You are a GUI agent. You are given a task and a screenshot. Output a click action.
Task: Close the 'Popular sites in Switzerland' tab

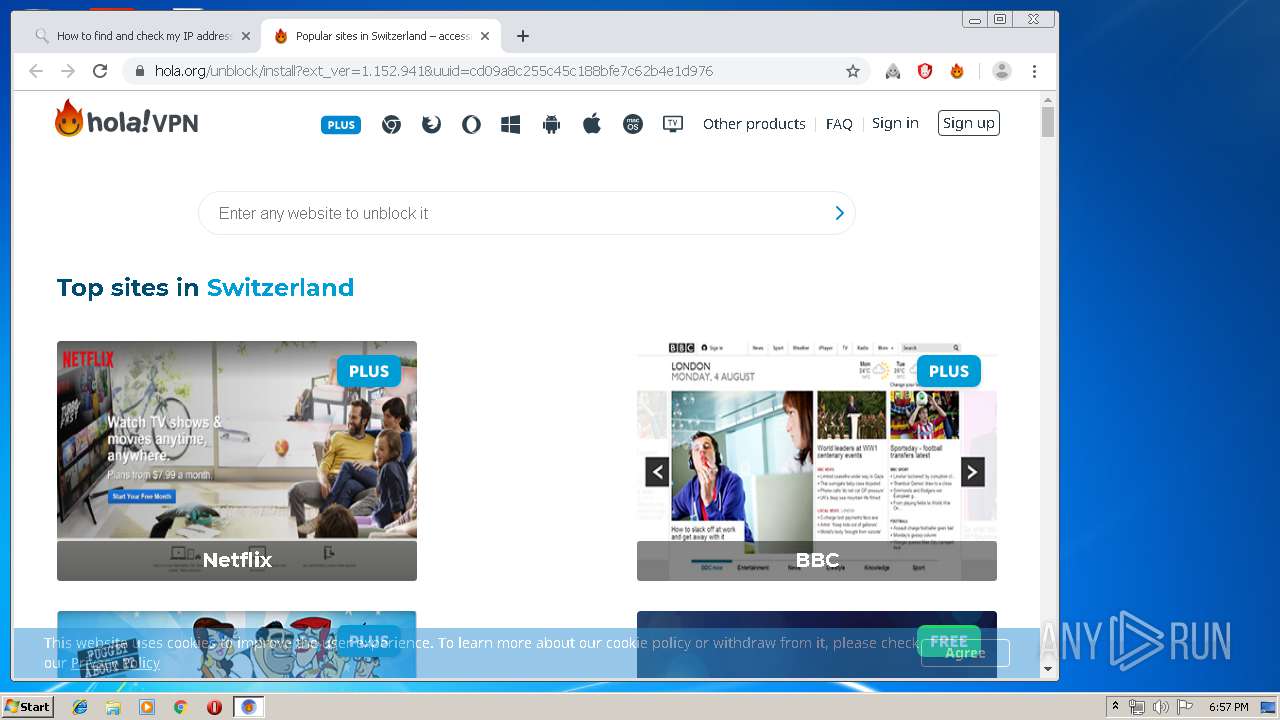click(x=485, y=36)
